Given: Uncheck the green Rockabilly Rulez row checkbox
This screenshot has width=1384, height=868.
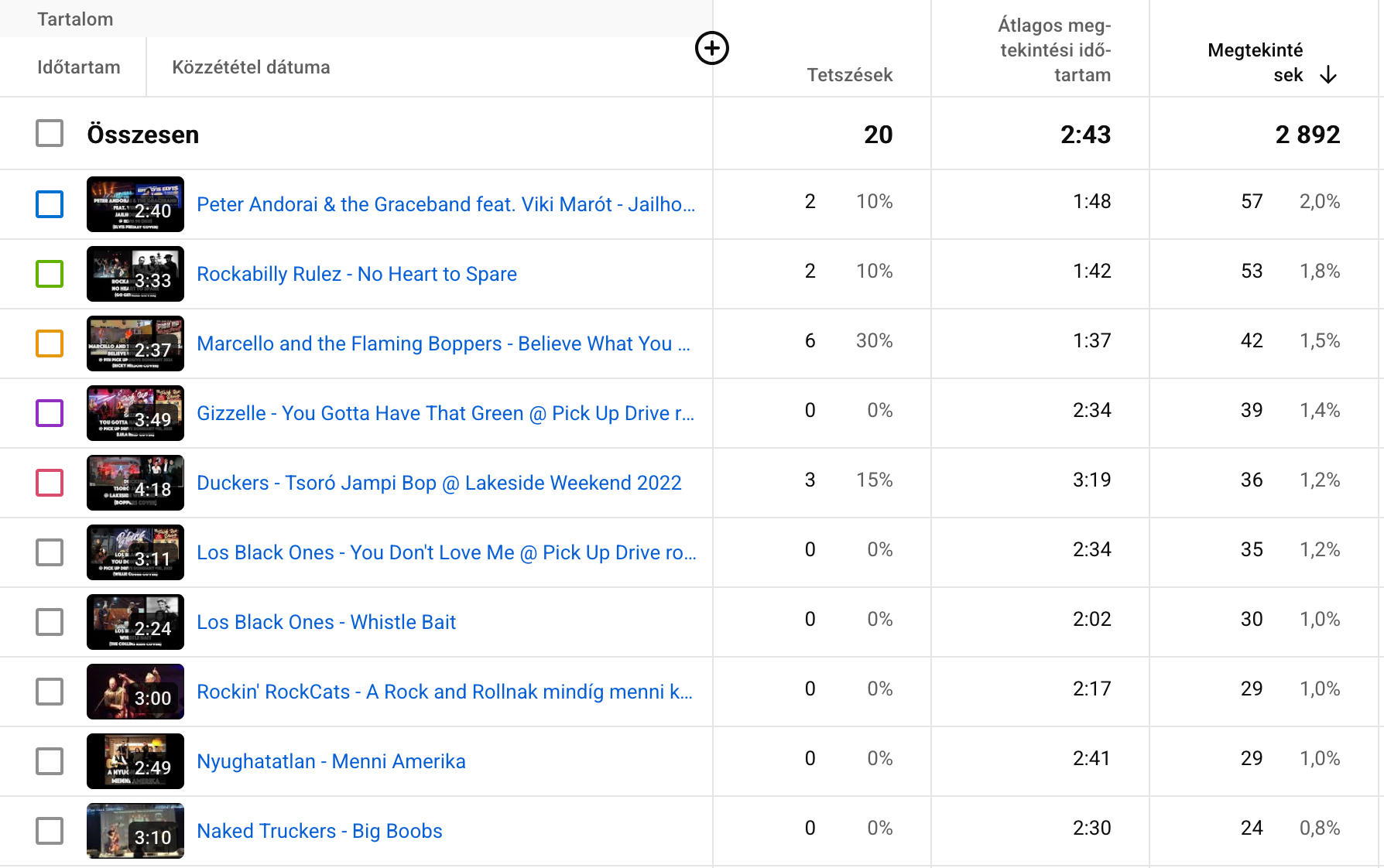Looking at the screenshot, I should (x=50, y=274).
